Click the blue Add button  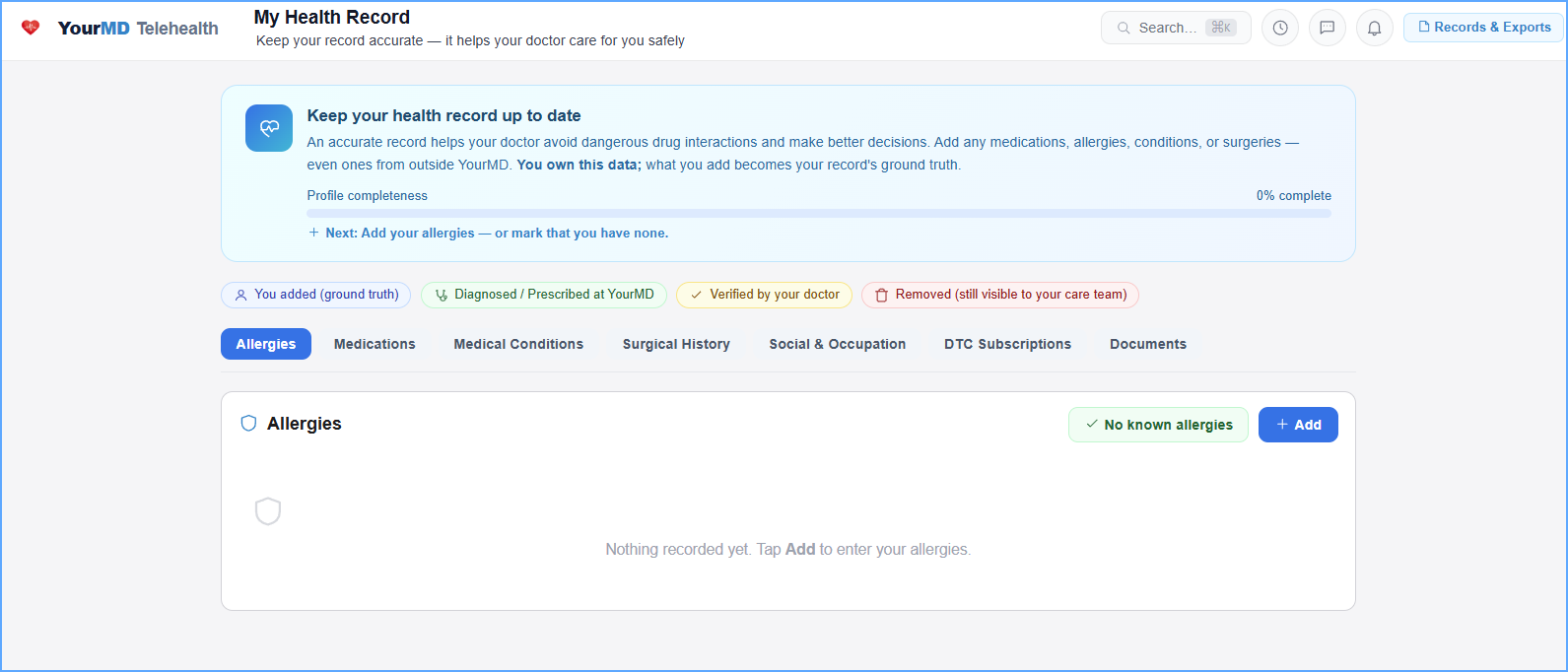(1298, 425)
